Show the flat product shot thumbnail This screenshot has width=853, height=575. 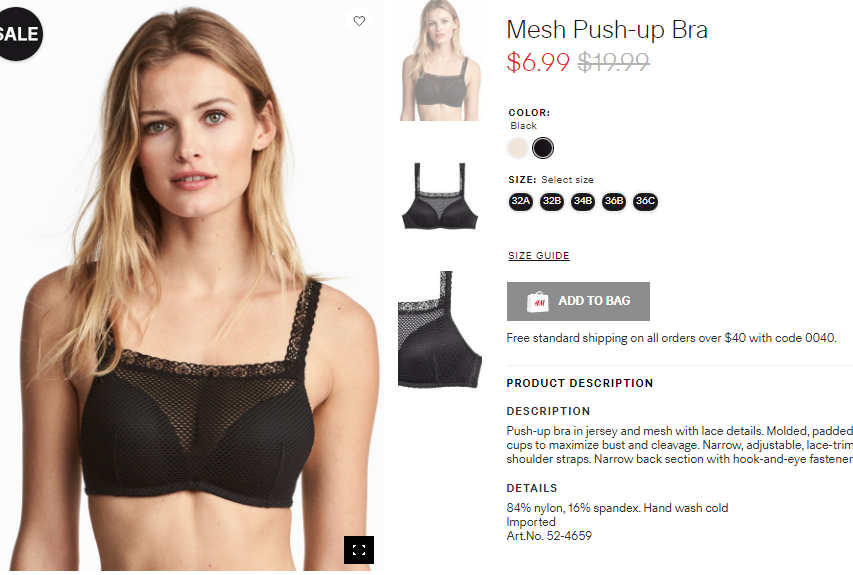pos(440,196)
